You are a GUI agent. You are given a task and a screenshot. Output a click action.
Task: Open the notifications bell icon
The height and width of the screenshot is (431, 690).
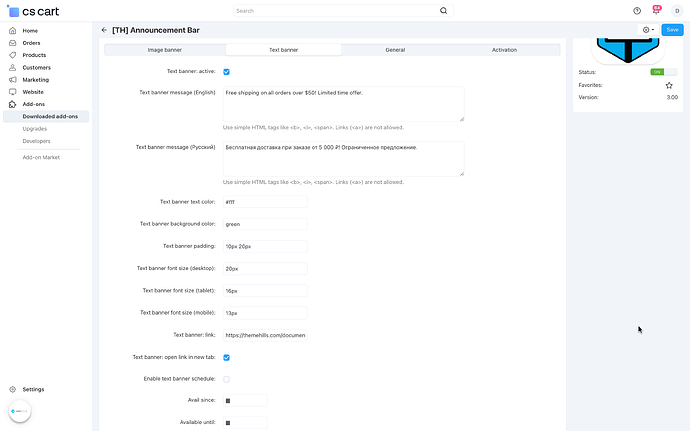[656, 11]
